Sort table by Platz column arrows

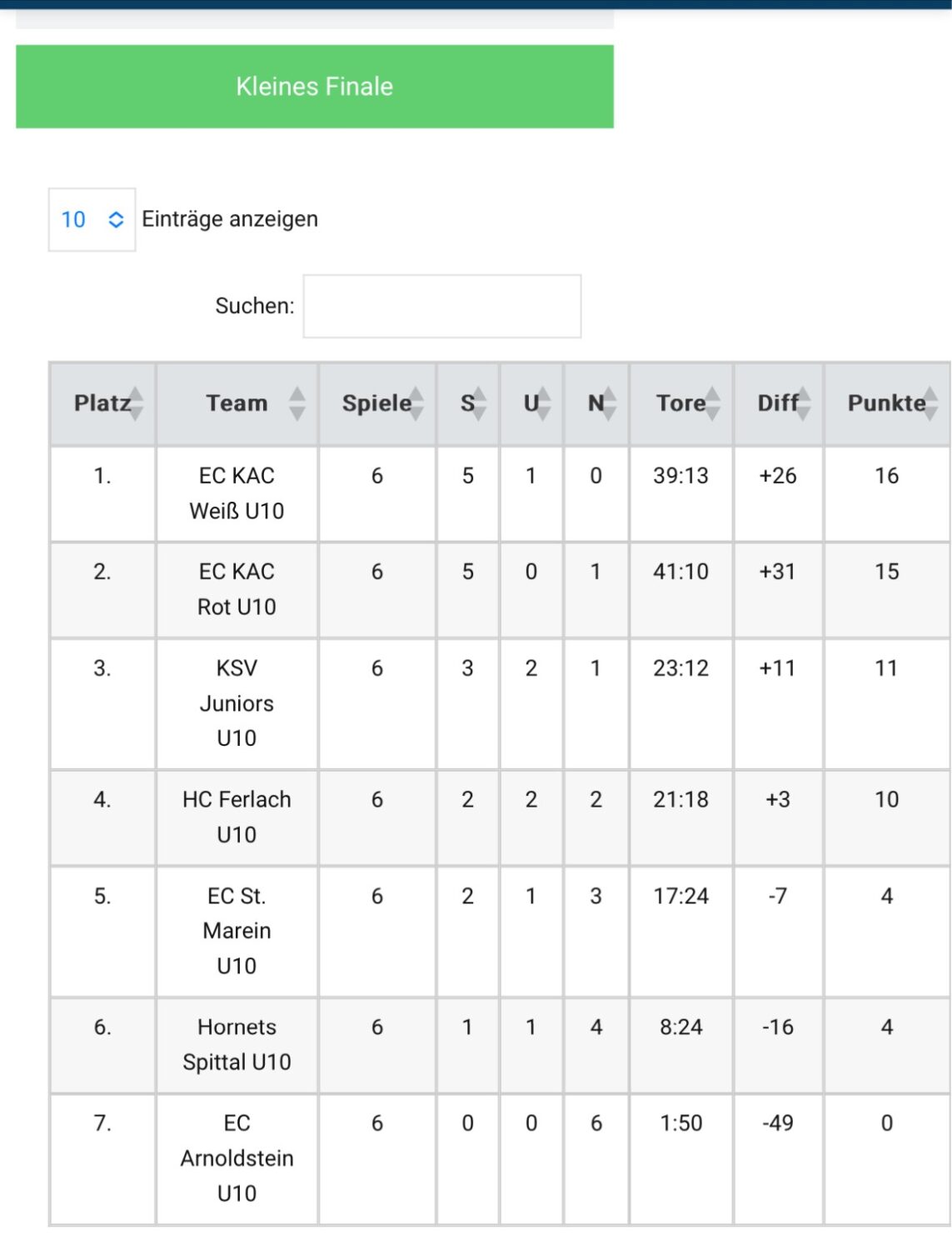tap(137, 404)
